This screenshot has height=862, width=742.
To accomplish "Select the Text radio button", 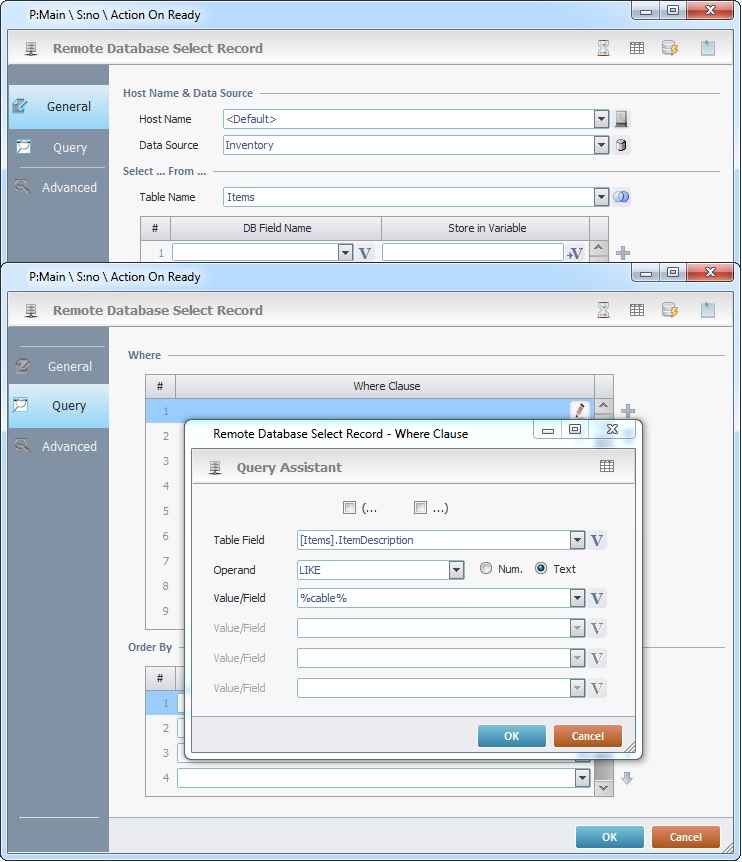I will pyautogui.click(x=542, y=569).
